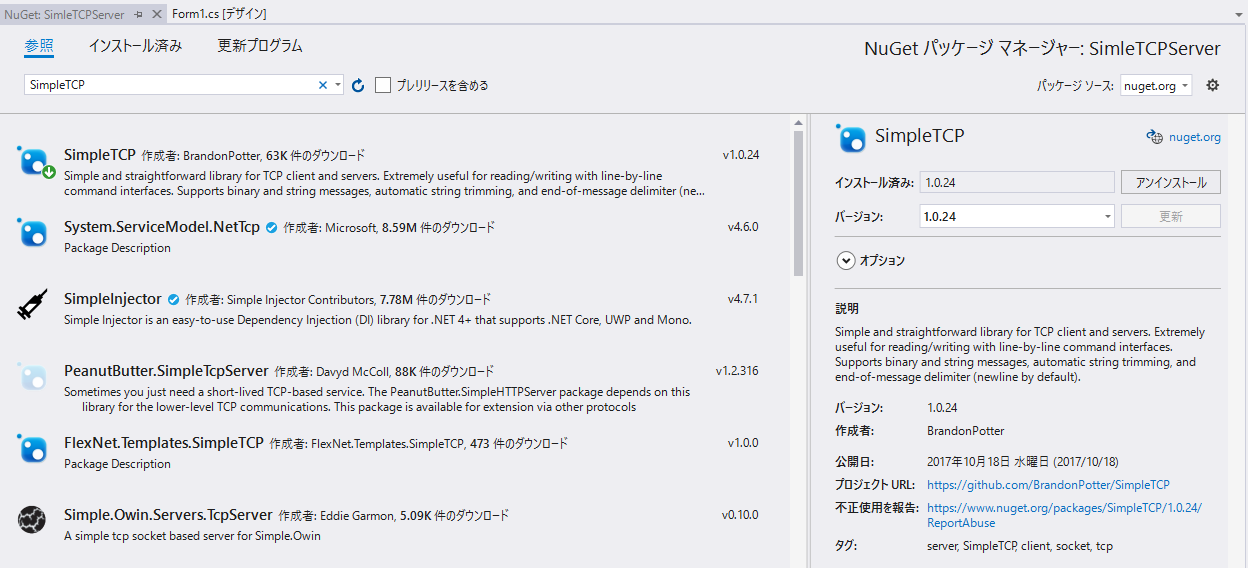This screenshot has width=1248, height=568.
Task: Expand the オプション section
Action: pos(846,260)
